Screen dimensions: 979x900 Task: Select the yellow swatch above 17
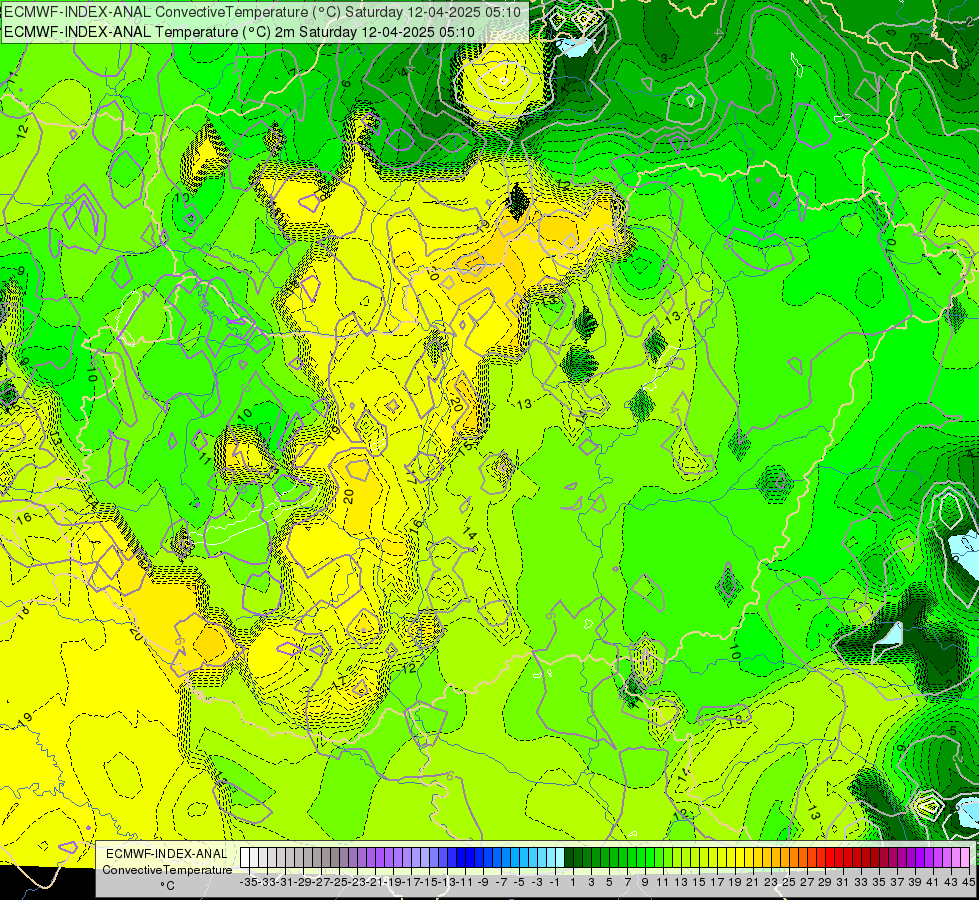click(713, 858)
